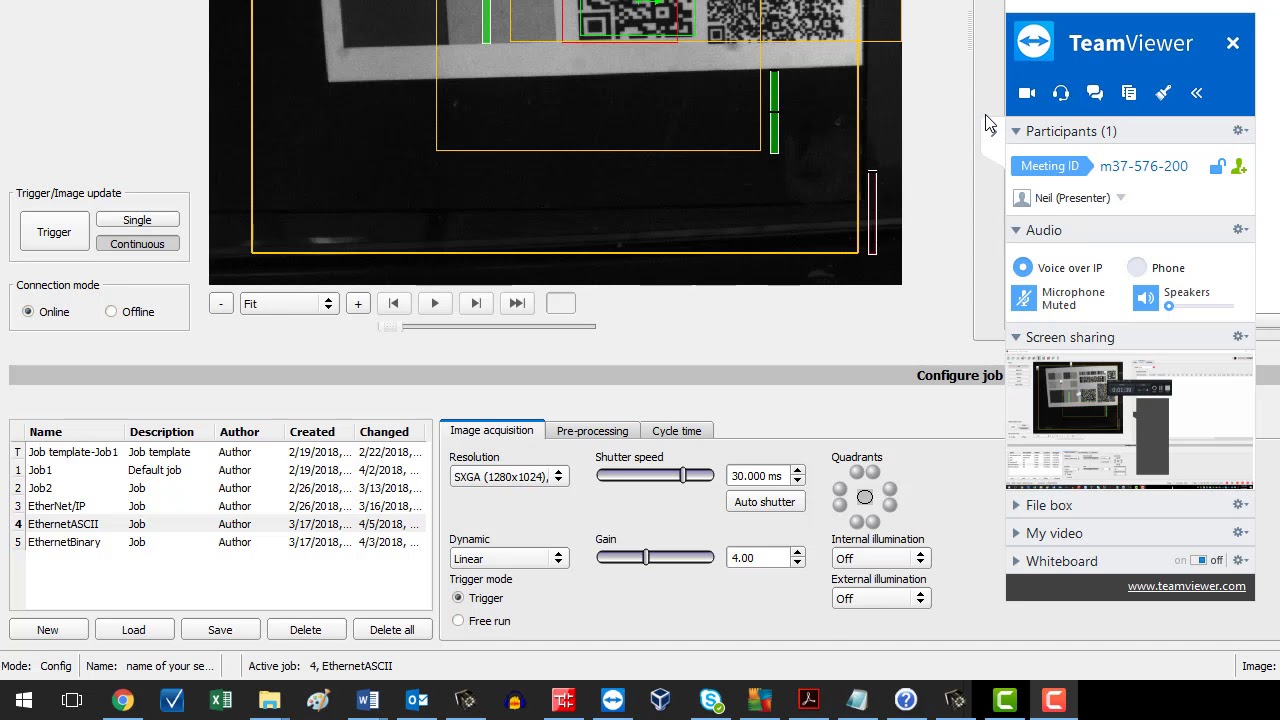Expand the My video section
The image size is (1280, 720).
(1016, 533)
